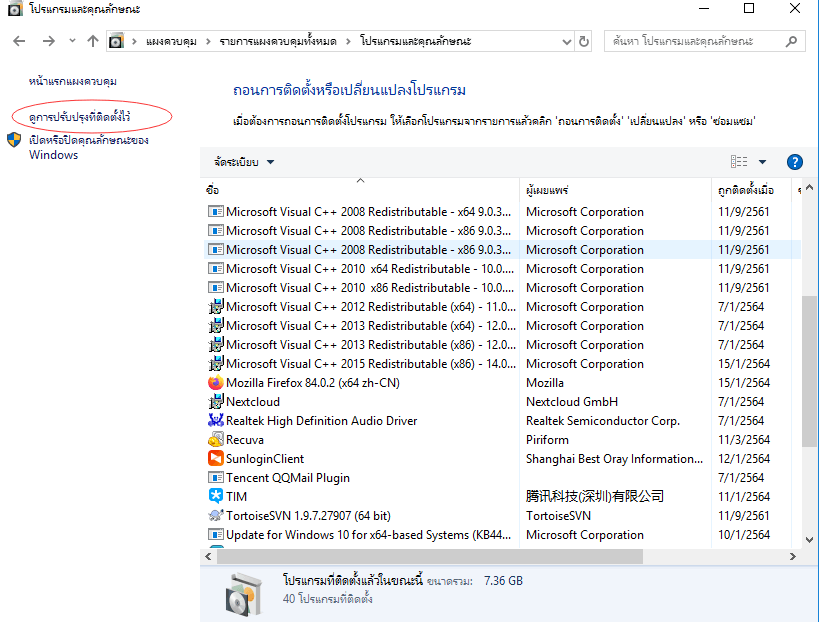This screenshot has height=622, width=819.
Task: Click the Realtek Audio Driver icon
Action: pos(215,420)
